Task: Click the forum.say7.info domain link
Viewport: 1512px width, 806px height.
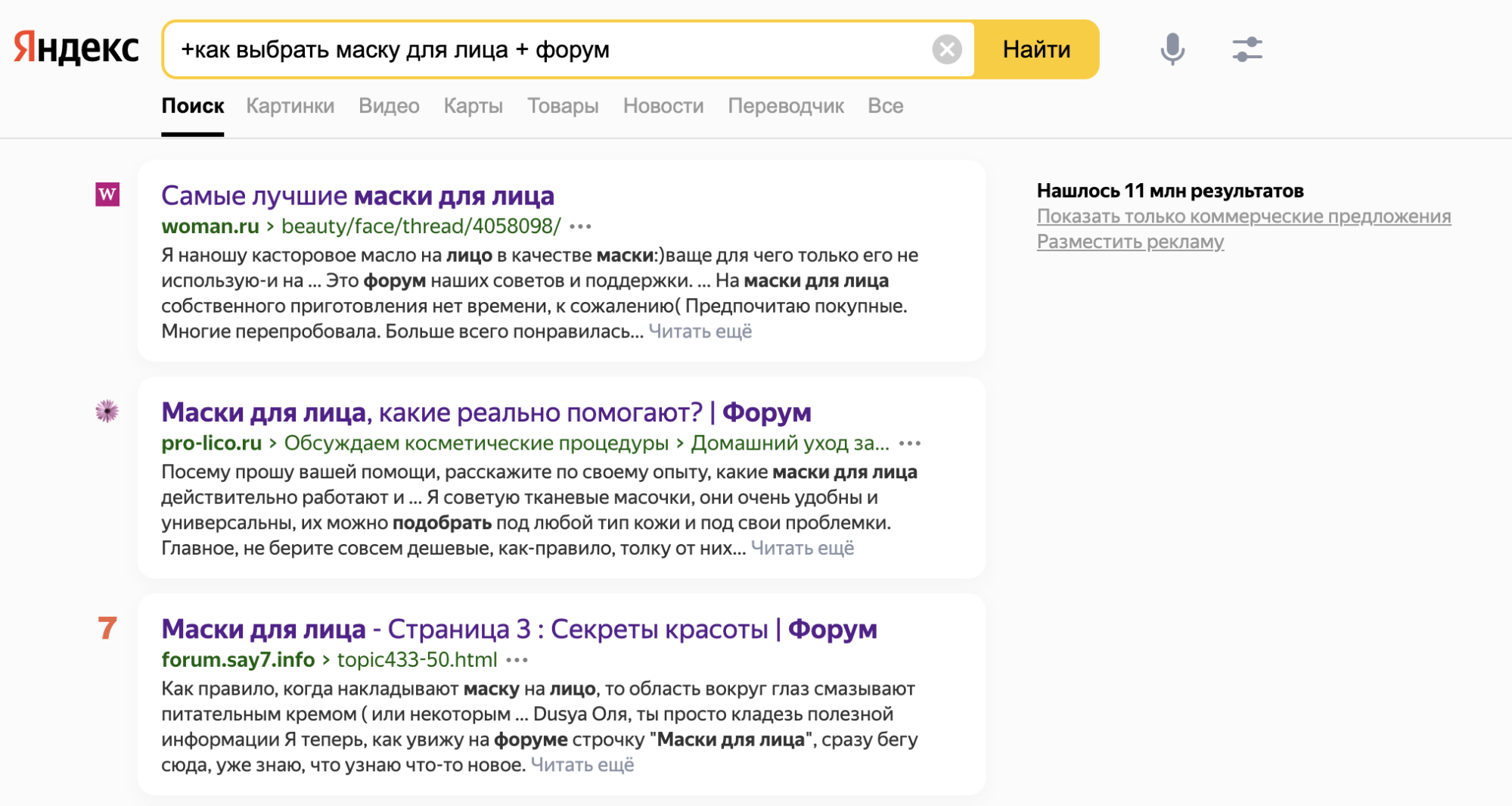Action: [x=238, y=660]
